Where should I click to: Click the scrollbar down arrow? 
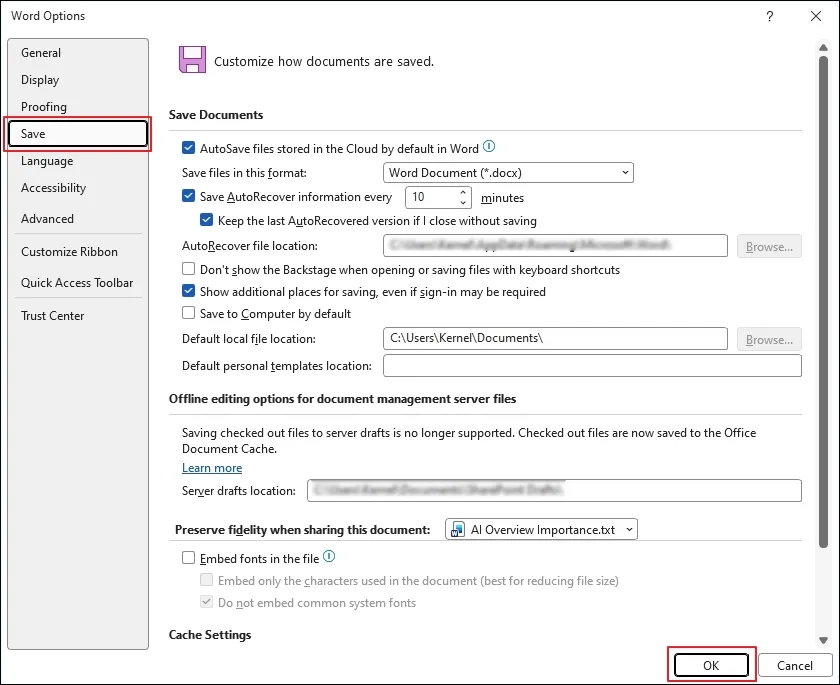(x=823, y=641)
